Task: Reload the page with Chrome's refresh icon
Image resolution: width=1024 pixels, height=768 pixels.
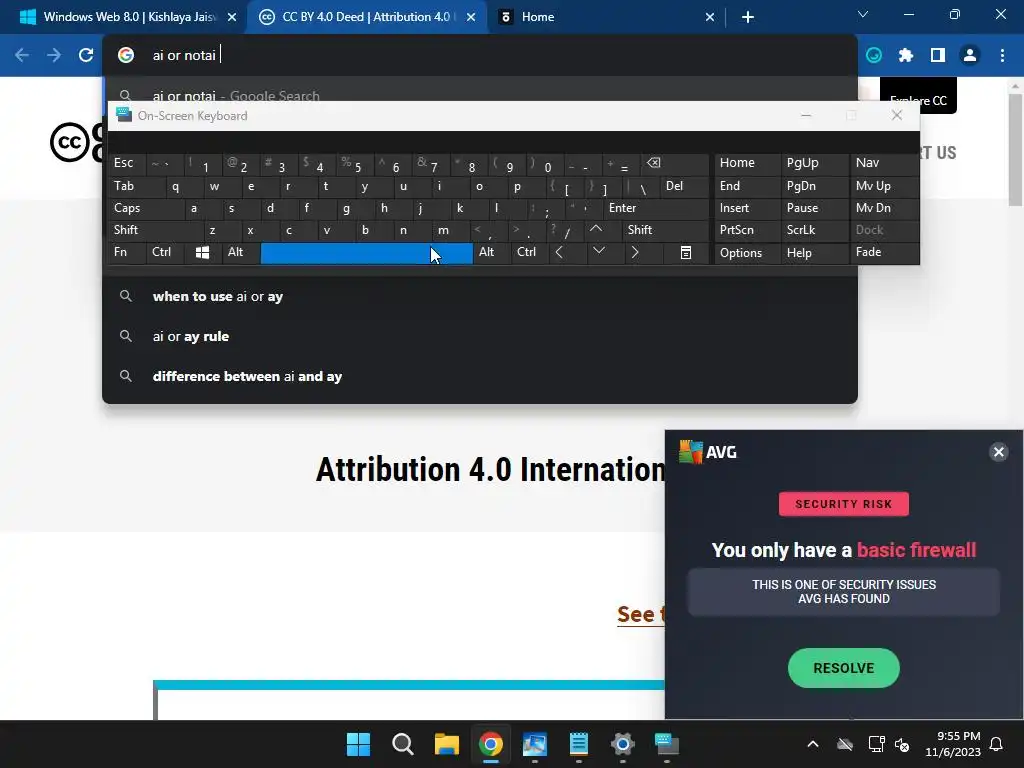Action: click(86, 56)
